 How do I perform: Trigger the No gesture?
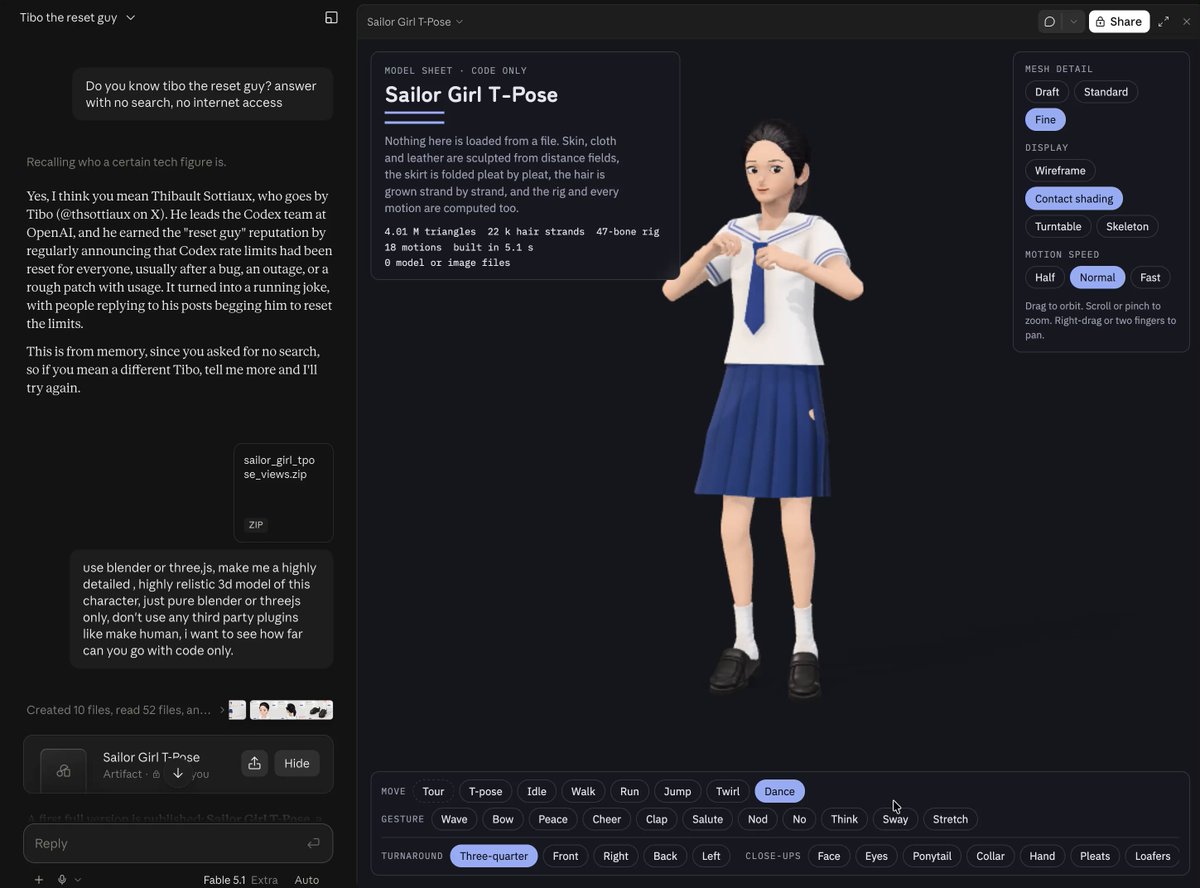pyautogui.click(x=799, y=820)
